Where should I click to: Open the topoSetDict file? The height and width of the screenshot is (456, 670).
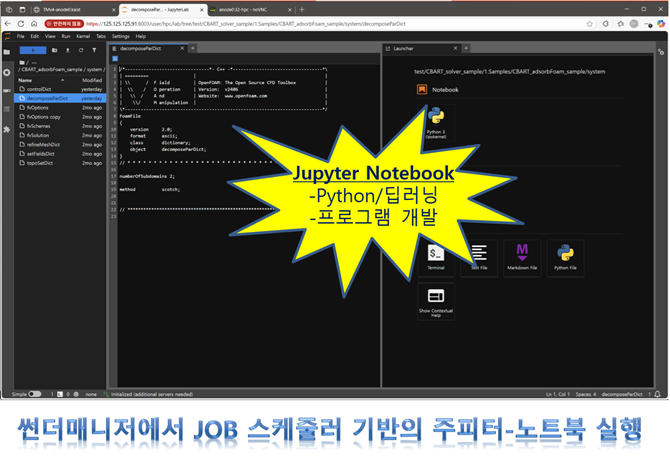click(60, 163)
